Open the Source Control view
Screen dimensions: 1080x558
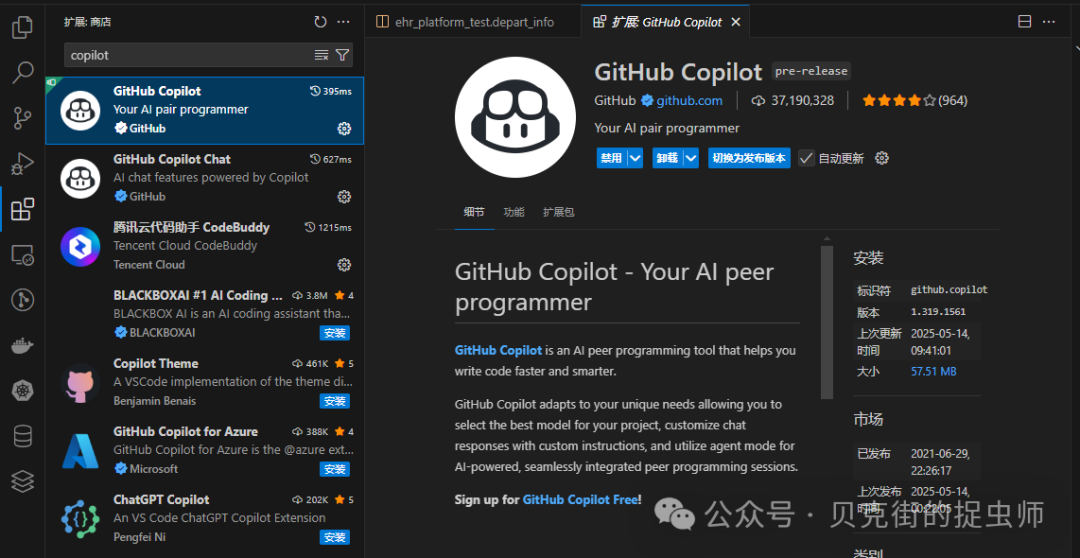[23, 118]
